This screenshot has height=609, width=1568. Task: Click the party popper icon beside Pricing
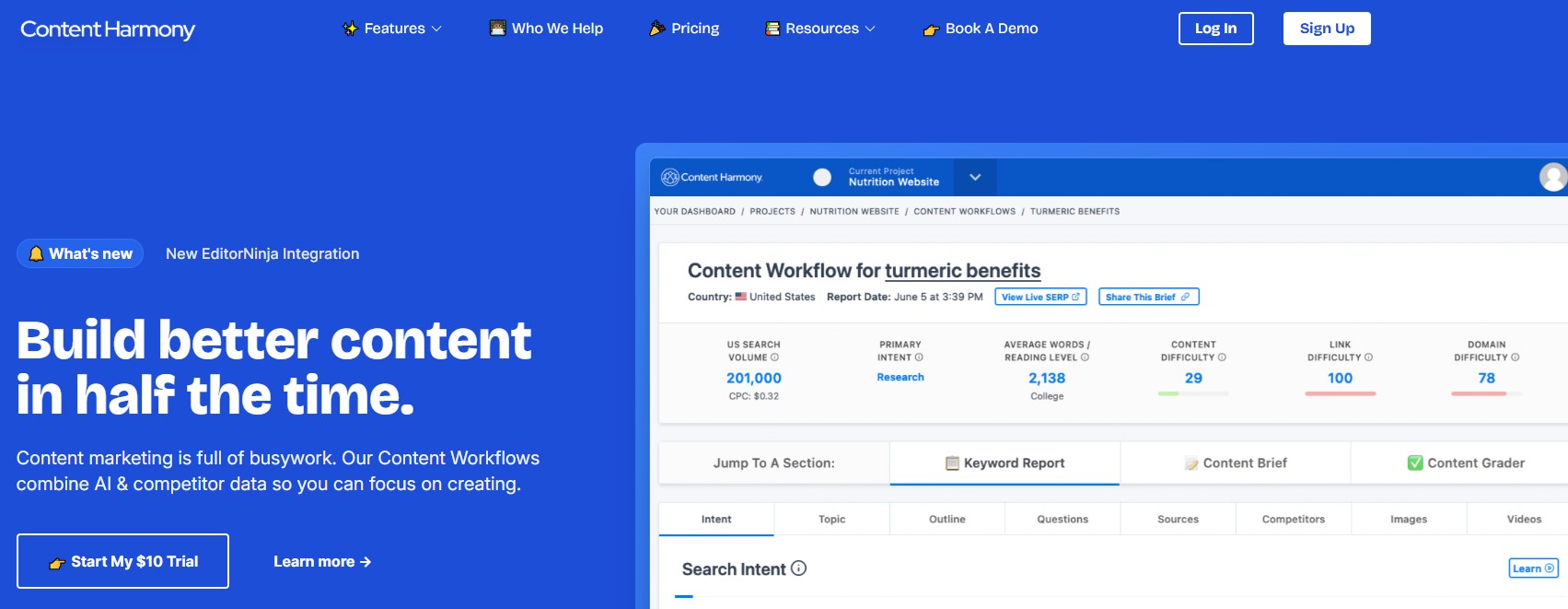point(657,29)
